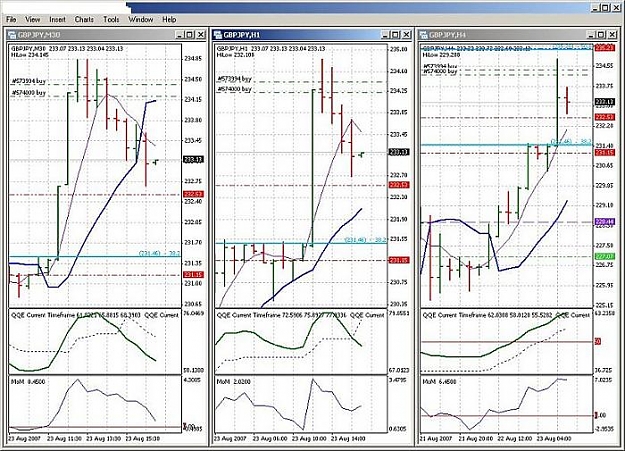Open the File menu

(11, 20)
